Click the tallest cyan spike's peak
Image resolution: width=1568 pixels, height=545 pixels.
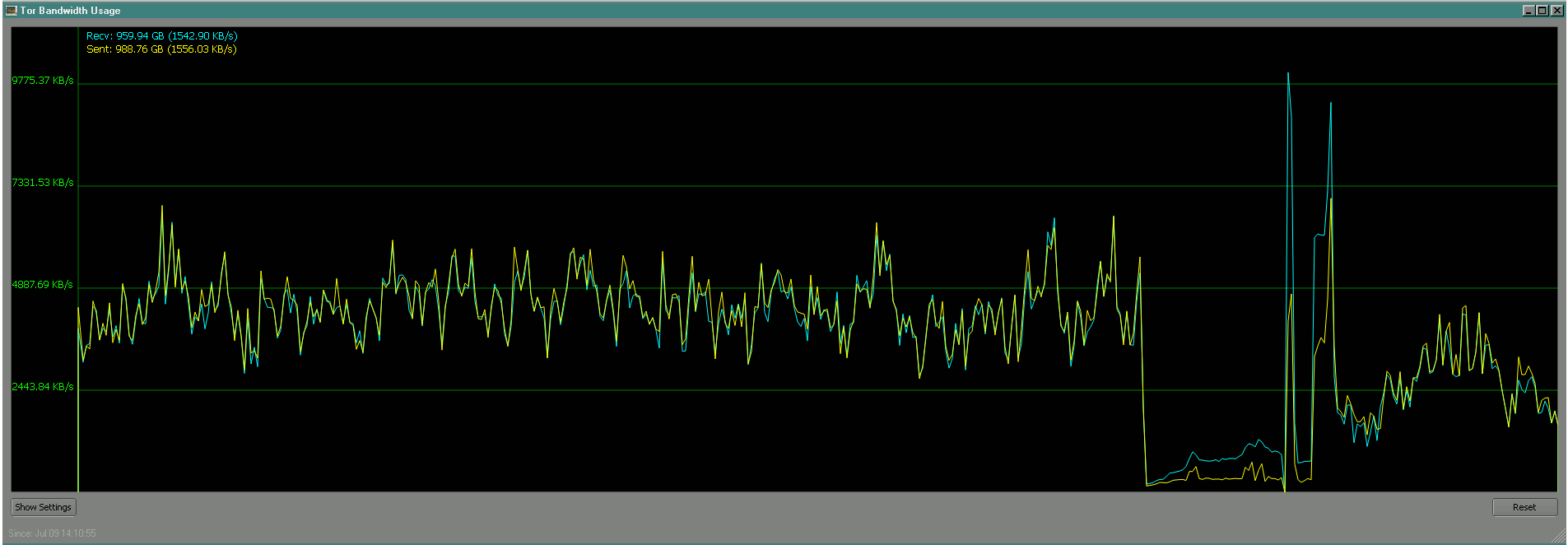click(1288, 74)
